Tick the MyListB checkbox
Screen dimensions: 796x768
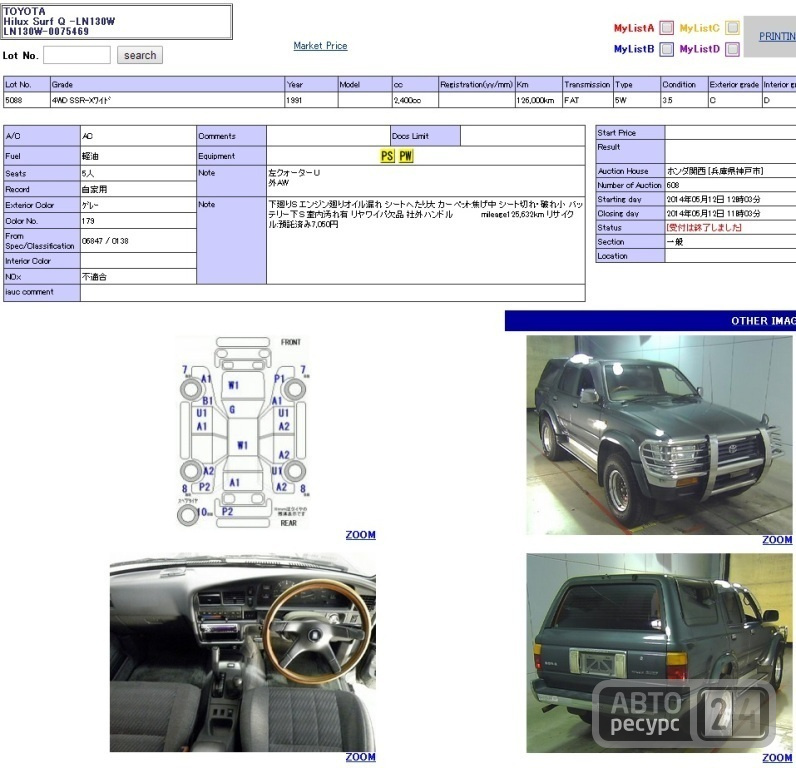coord(667,49)
